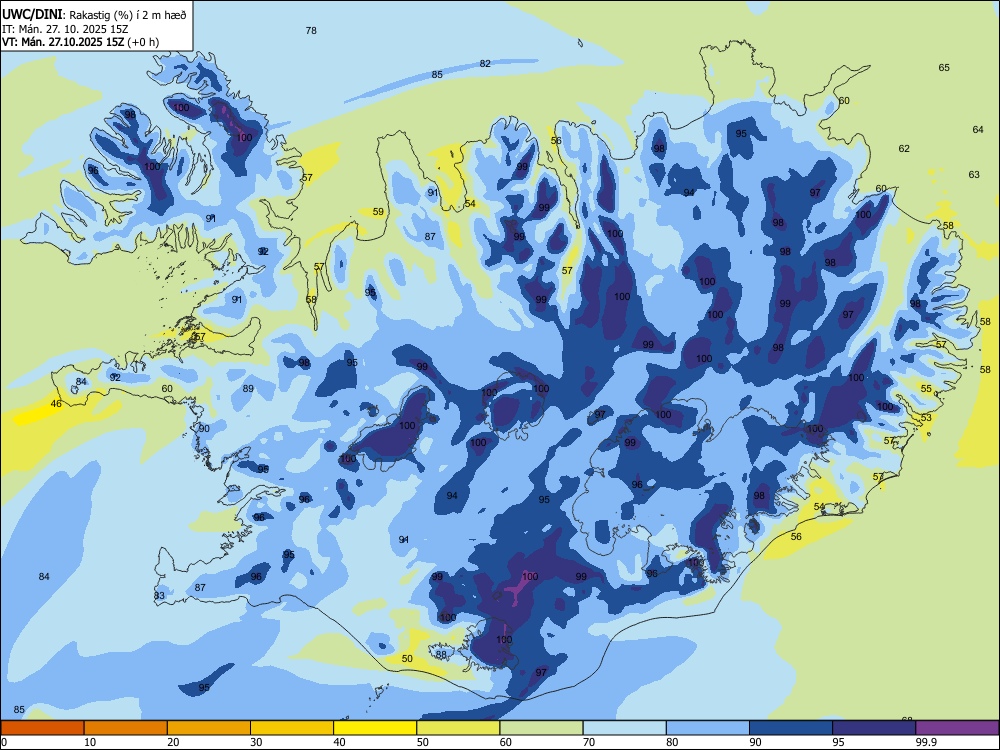Click the violet legend swatch above 99.9

[x=957, y=728]
